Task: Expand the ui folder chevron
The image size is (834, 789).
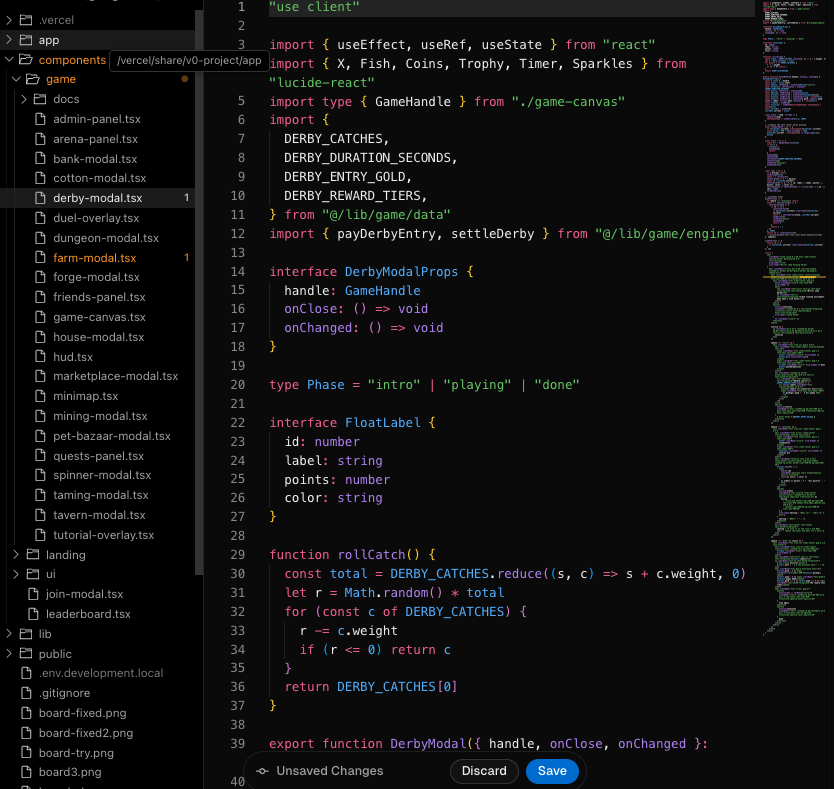Action: click(x=16, y=574)
